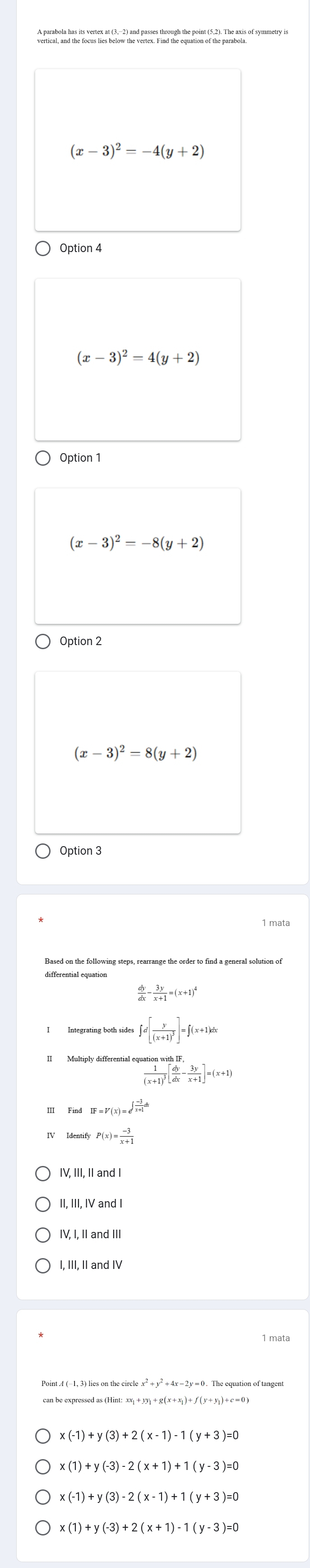The width and height of the screenshot is (310, 1568).
Task: Click the image showing (x−3)² = −4(y+2)
Action: click(137, 150)
